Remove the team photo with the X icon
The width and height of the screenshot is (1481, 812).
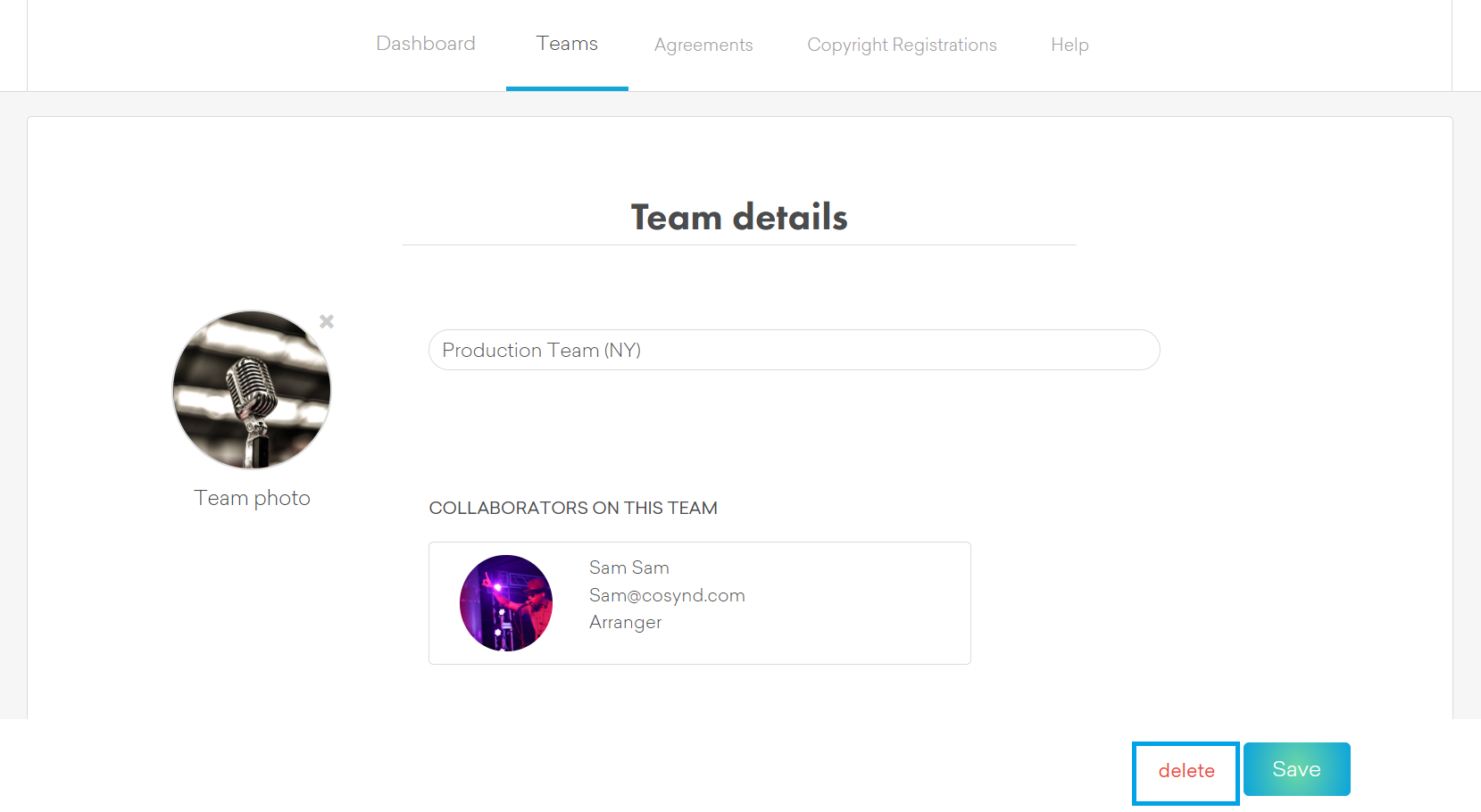pyautogui.click(x=327, y=321)
